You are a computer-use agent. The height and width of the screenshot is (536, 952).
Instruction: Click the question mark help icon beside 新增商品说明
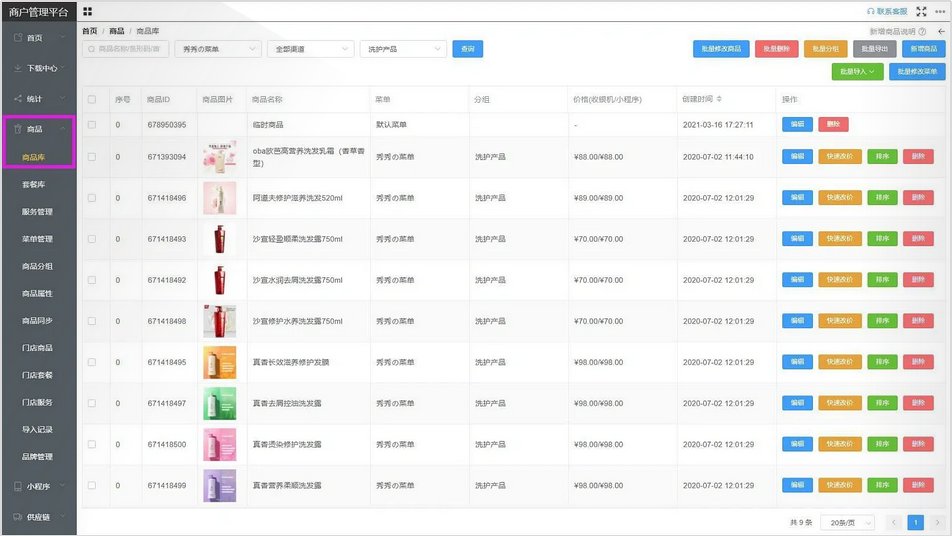pyautogui.click(x=922, y=32)
